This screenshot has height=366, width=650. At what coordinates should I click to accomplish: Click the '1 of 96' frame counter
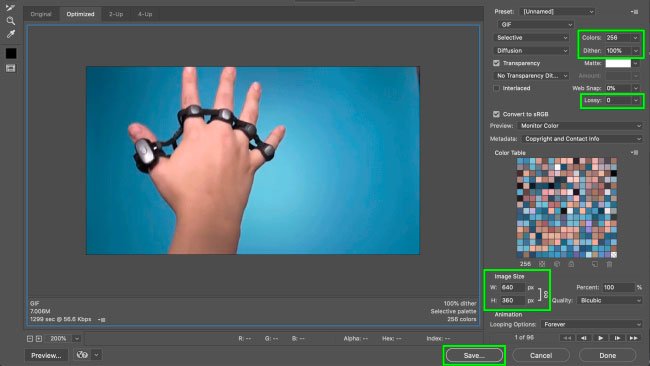click(524, 337)
